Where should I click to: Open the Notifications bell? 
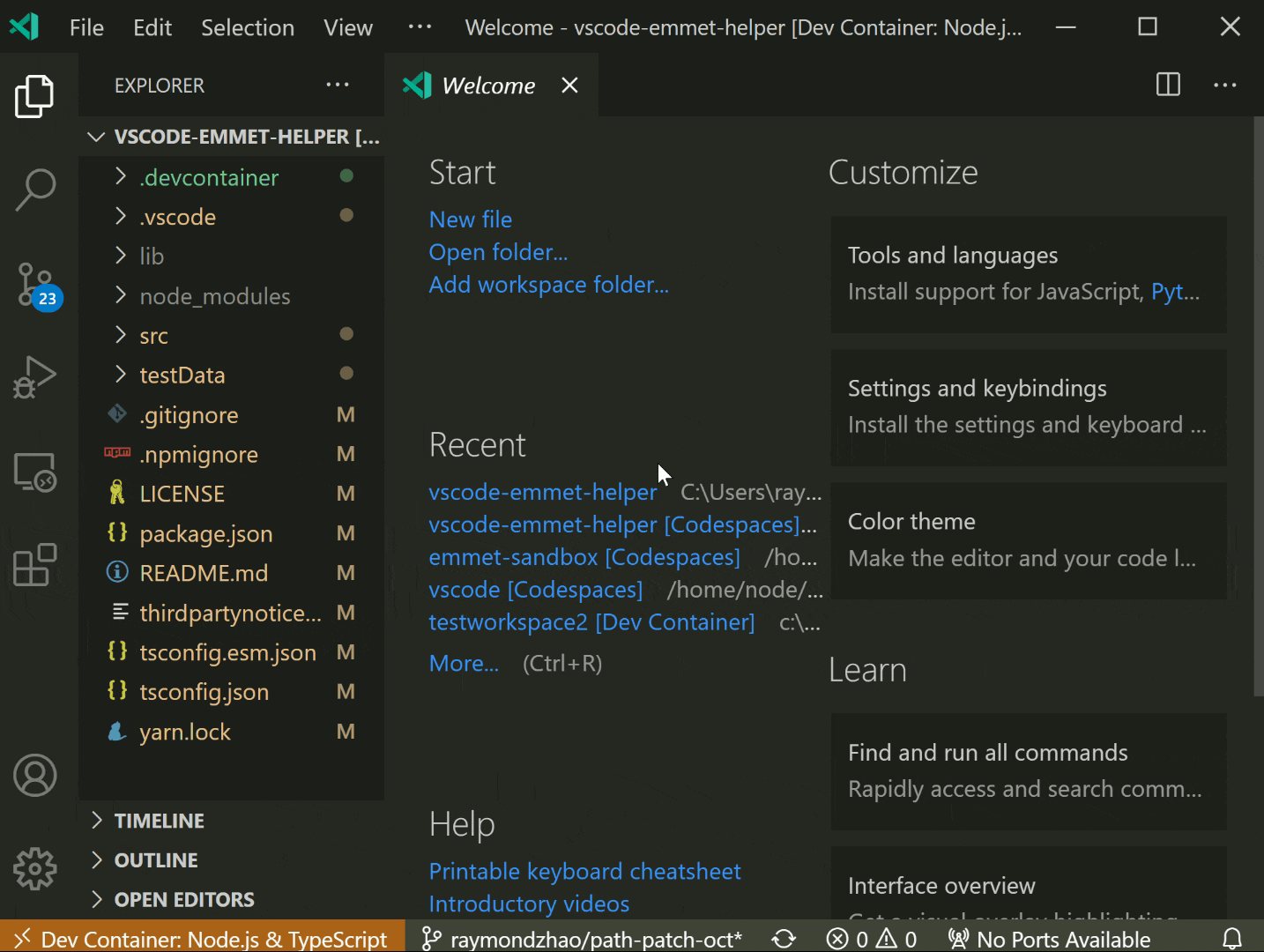click(1233, 939)
